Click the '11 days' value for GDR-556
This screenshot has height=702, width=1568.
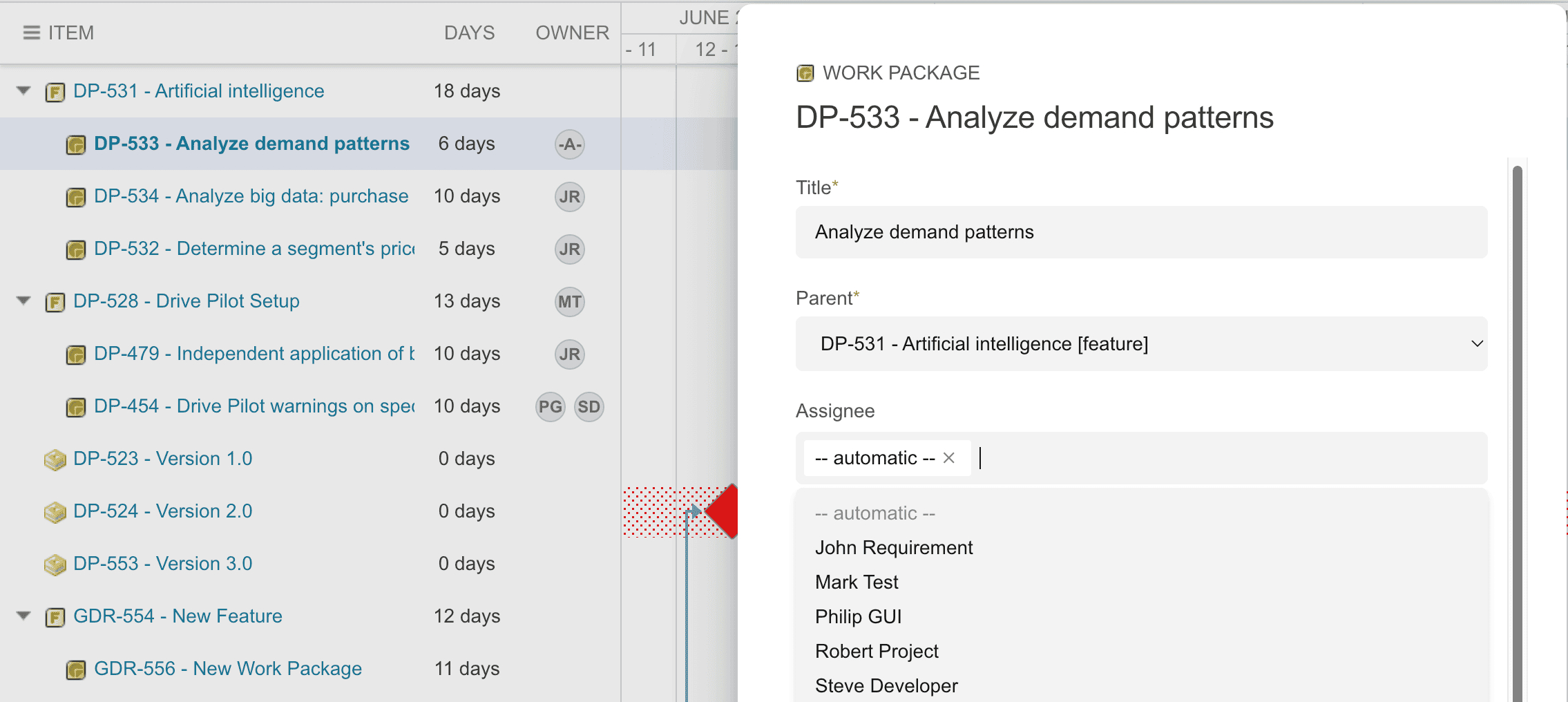(x=467, y=669)
